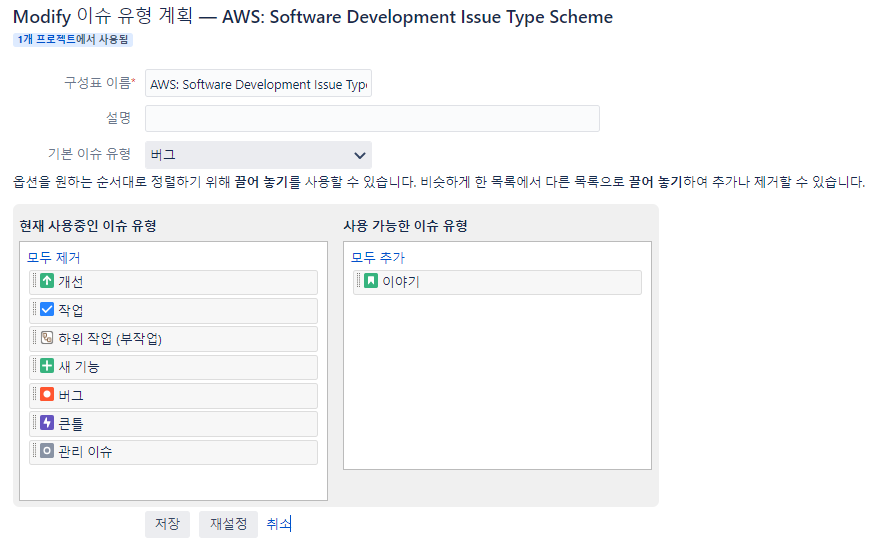The width and height of the screenshot is (893, 543).
Task: Grab the drag handle of 이야기 row
Action: (x=358, y=280)
